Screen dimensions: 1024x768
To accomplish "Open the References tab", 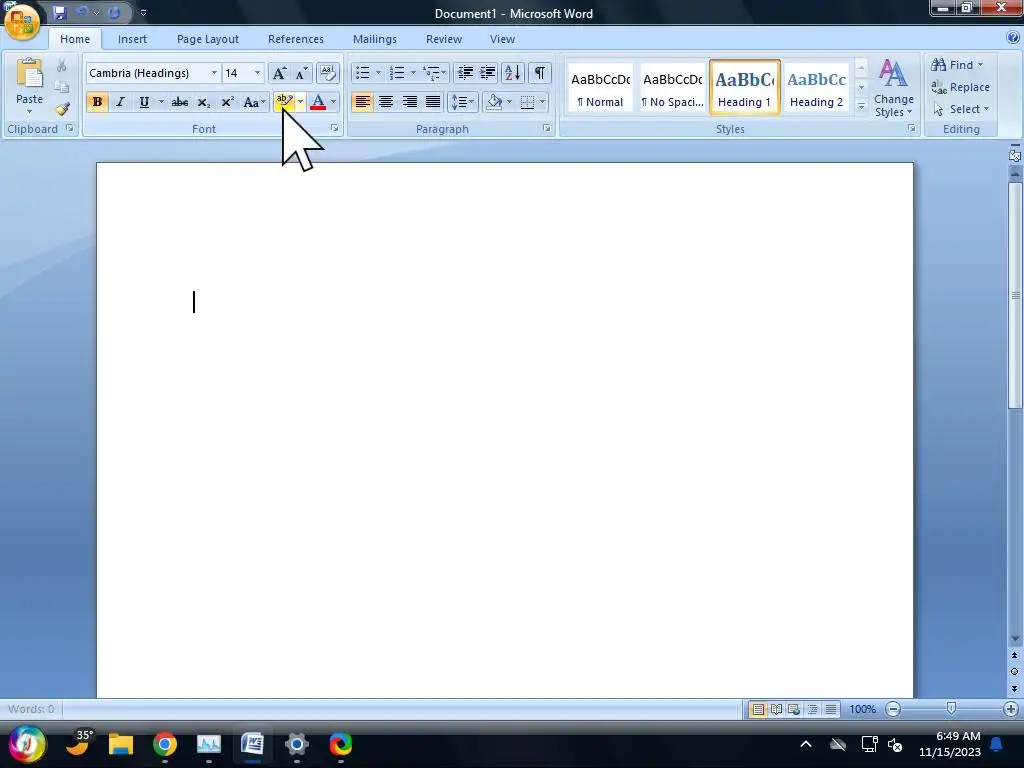I will click(296, 39).
